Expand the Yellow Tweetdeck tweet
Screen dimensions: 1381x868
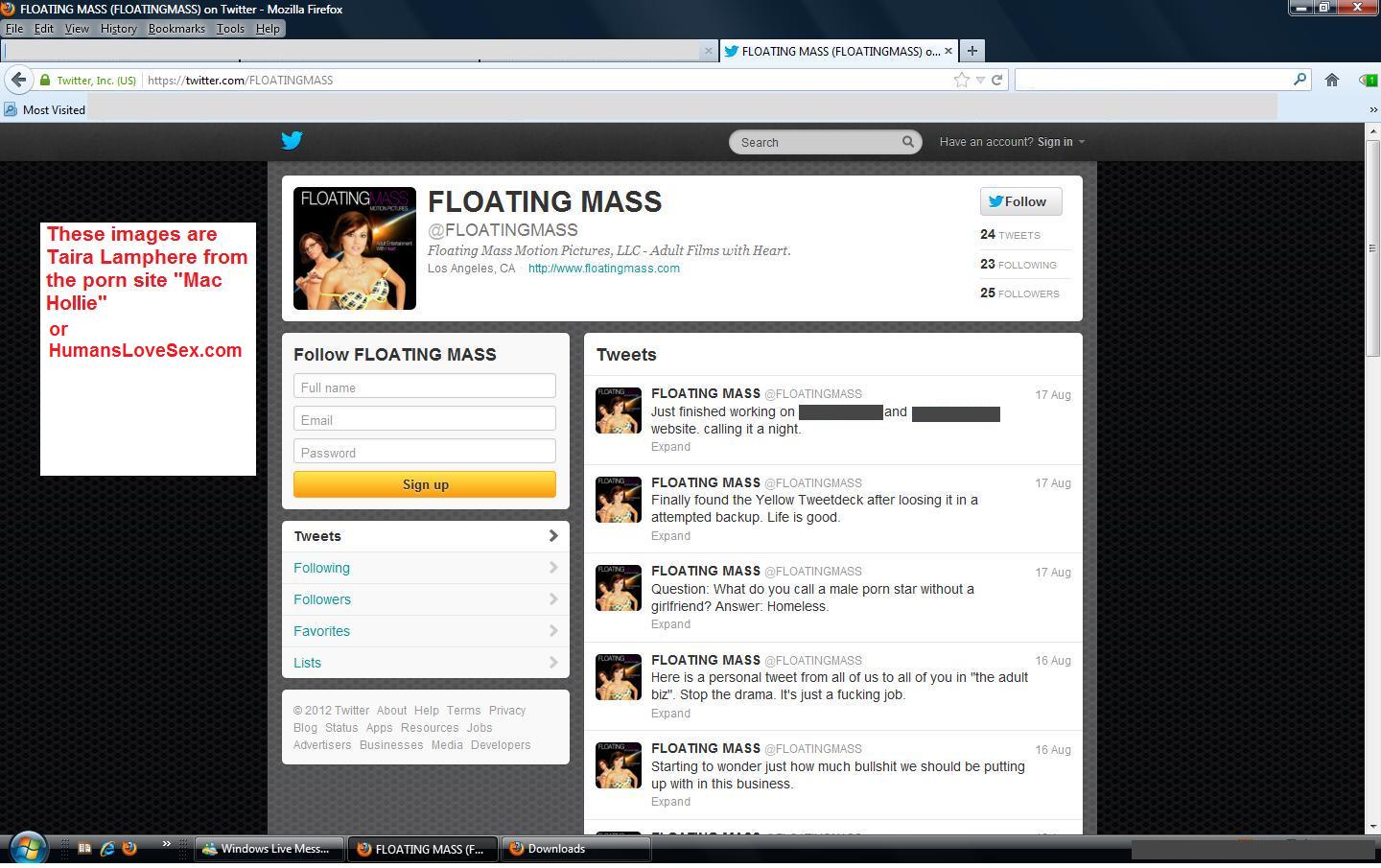[x=670, y=536]
